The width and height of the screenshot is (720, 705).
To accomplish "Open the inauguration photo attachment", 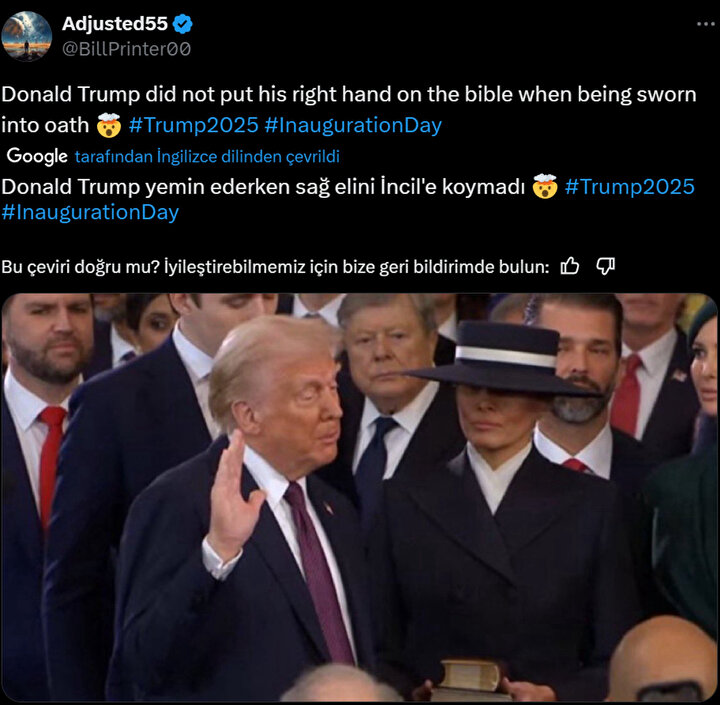I will coord(359,497).
